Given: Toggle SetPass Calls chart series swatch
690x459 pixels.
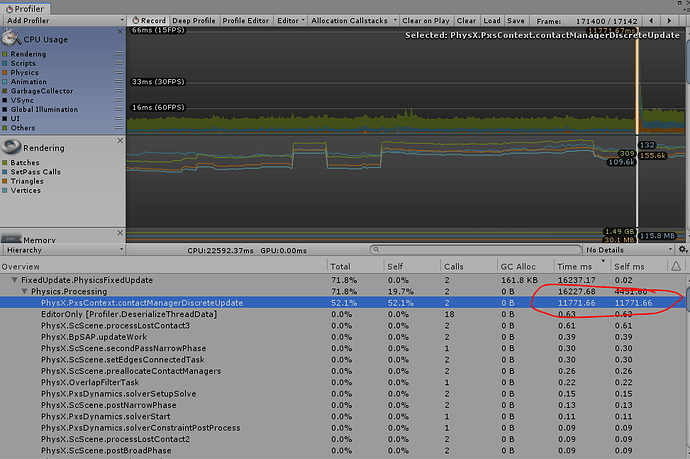Looking at the screenshot, I should 5,172.
